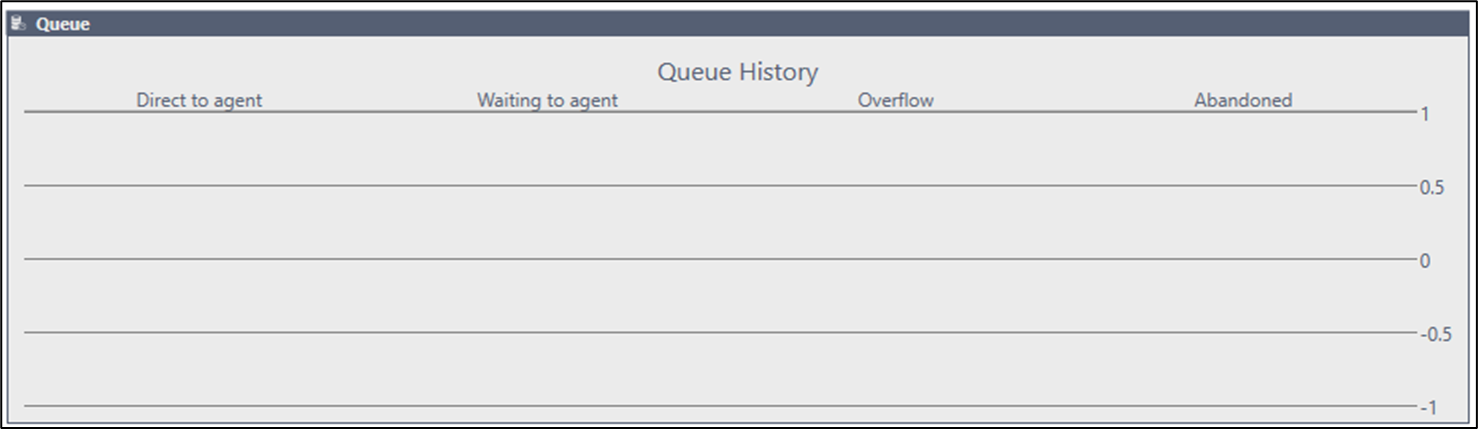Click the axis value 0 label
Screen dimensions: 1478x429
[1425, 261]
